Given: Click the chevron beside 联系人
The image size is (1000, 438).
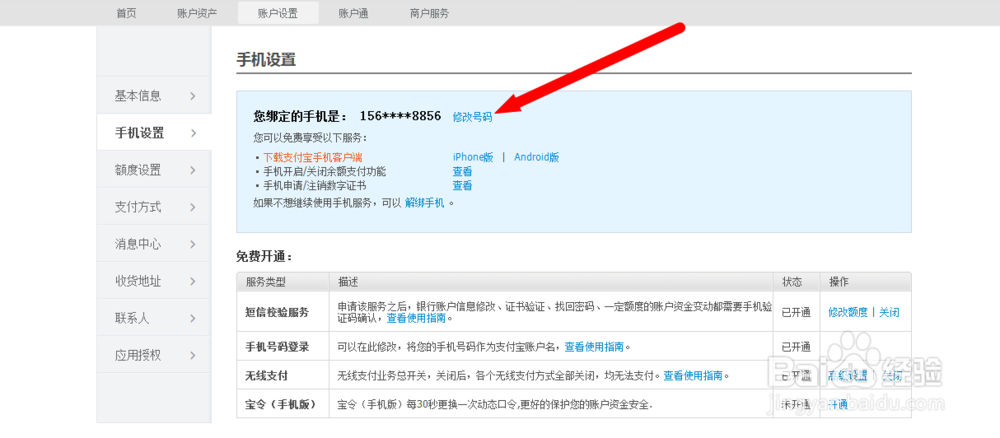Looking at the screenshot, I should (x=193, y=318).
